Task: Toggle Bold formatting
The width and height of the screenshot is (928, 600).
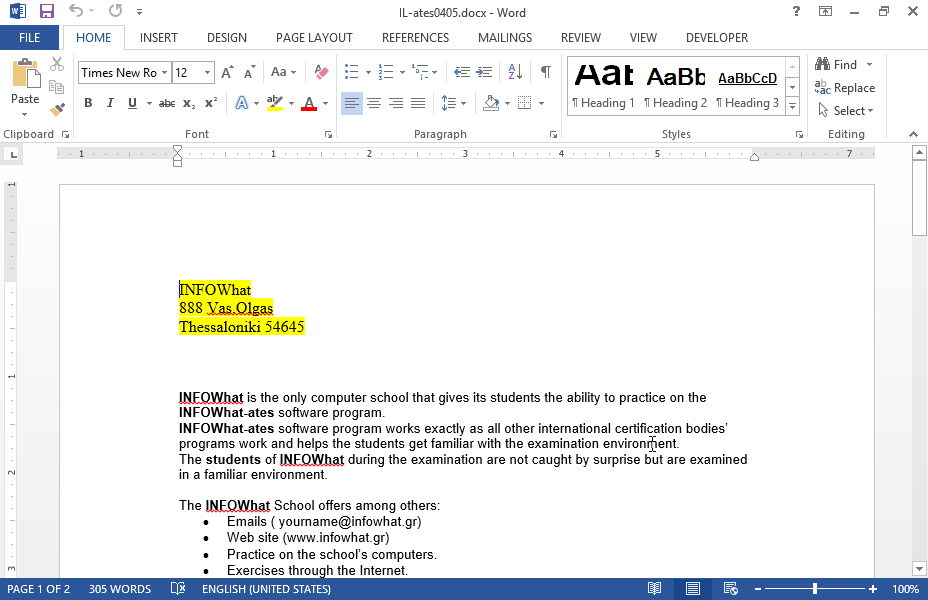Action: click(x=88, y=102)
